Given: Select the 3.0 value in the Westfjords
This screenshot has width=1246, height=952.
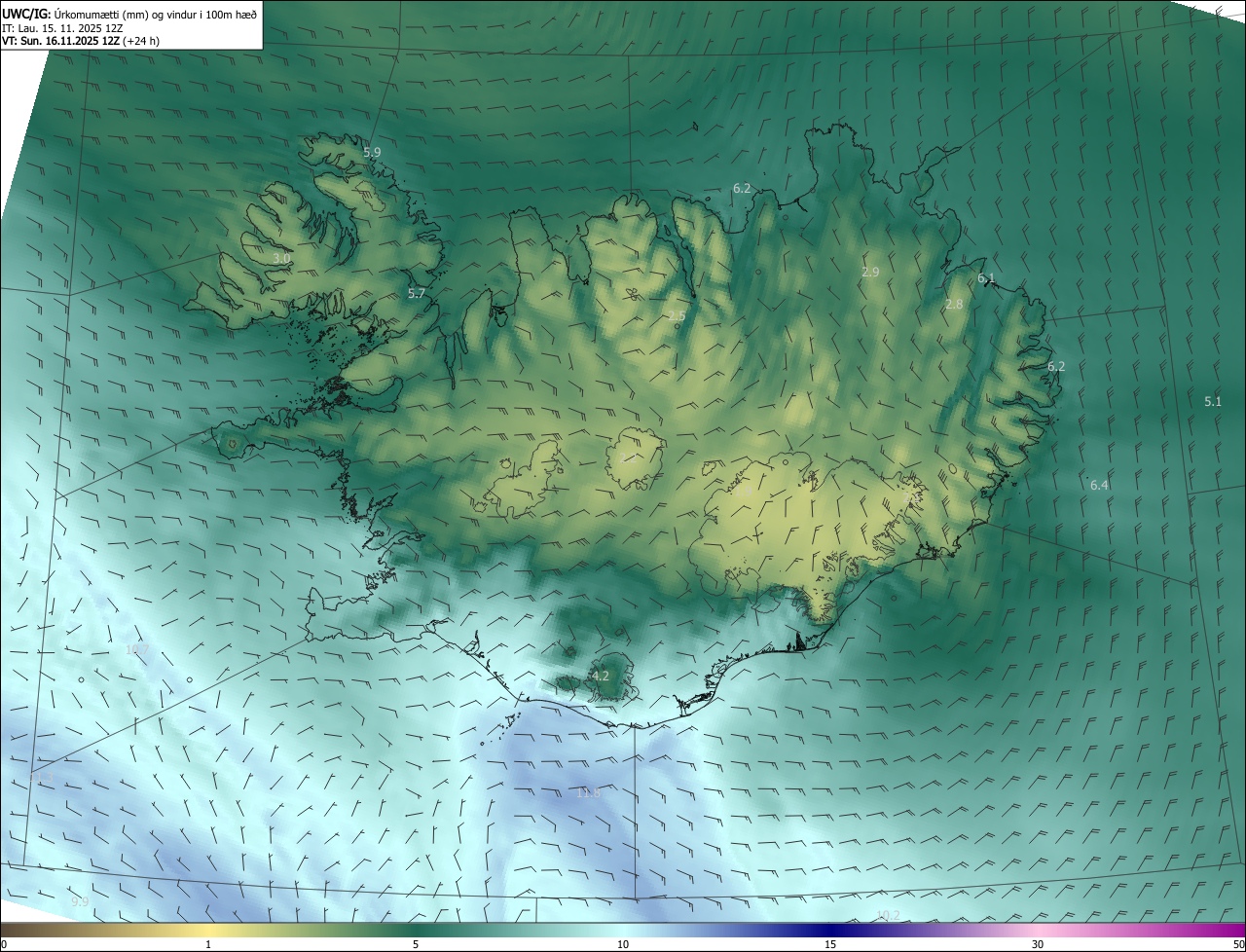Looking at the screenshot, I should (x=280, y=258).
